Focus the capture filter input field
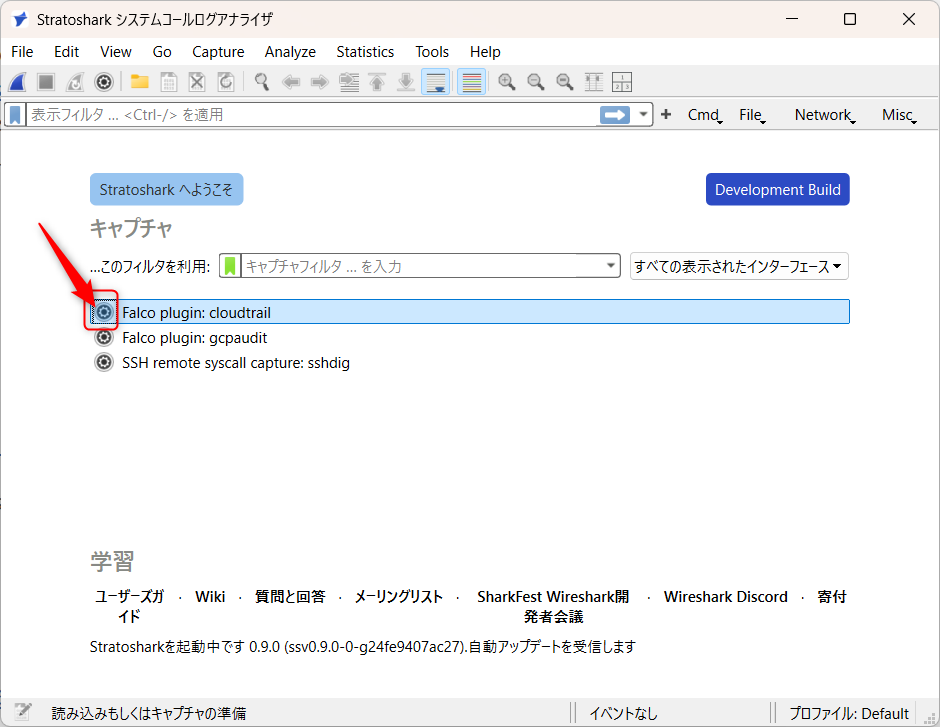940x727 pixels. (x=420, y=266)
